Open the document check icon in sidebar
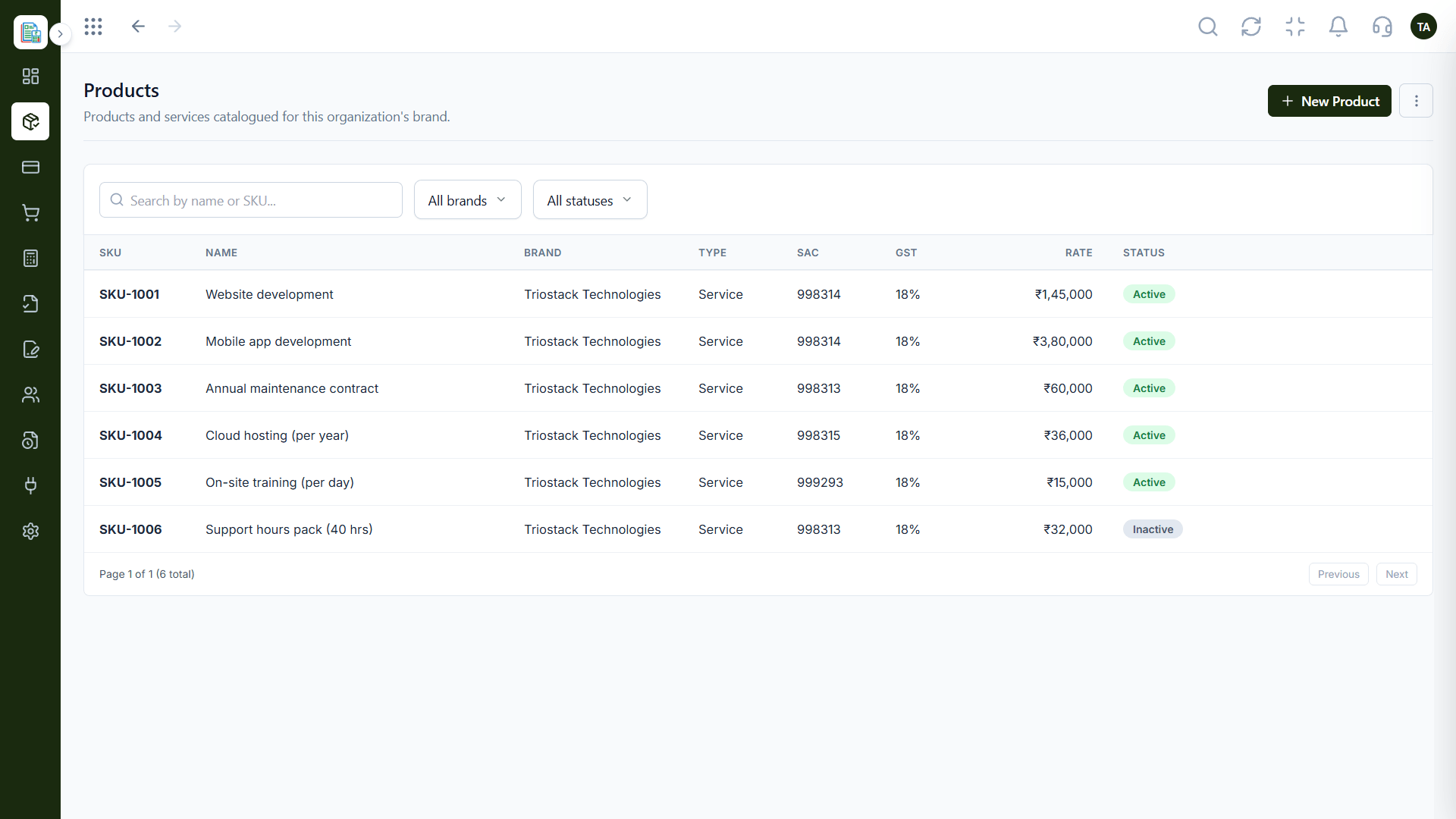 [x=30, y=303]
